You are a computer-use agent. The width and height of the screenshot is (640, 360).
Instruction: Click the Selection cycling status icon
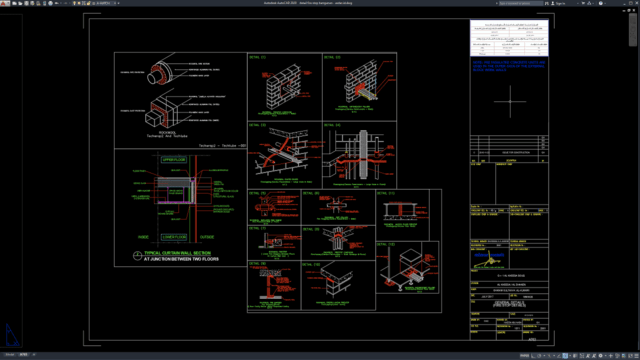tap(582, 356)
